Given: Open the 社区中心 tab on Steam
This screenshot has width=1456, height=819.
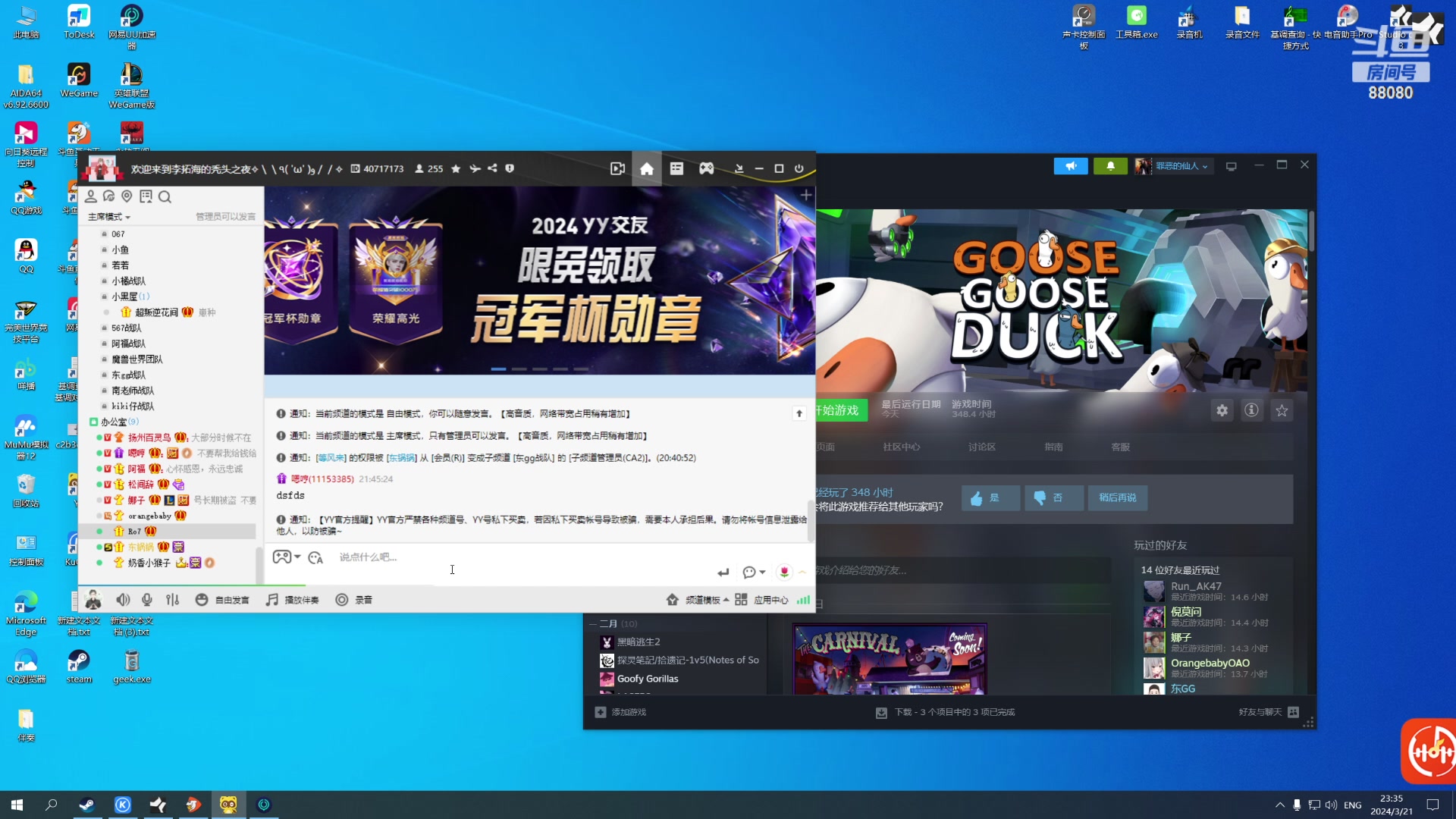Looking at the screenshot, I should tap(901, 447).
